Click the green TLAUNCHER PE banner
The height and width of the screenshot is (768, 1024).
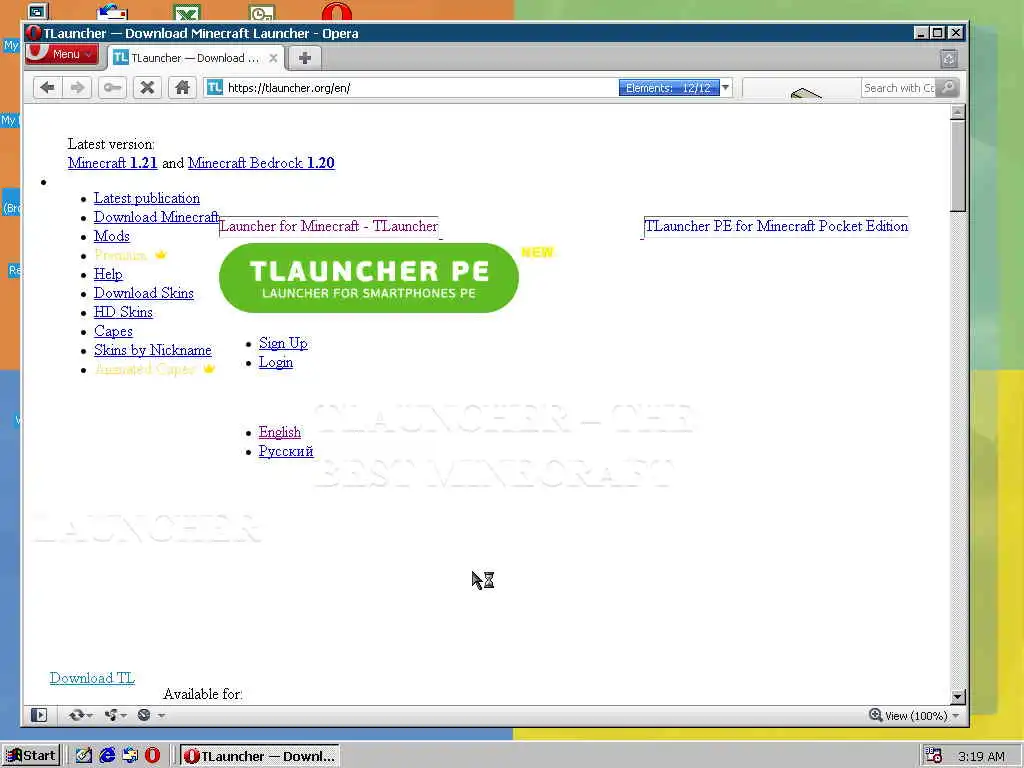(369, 278)
